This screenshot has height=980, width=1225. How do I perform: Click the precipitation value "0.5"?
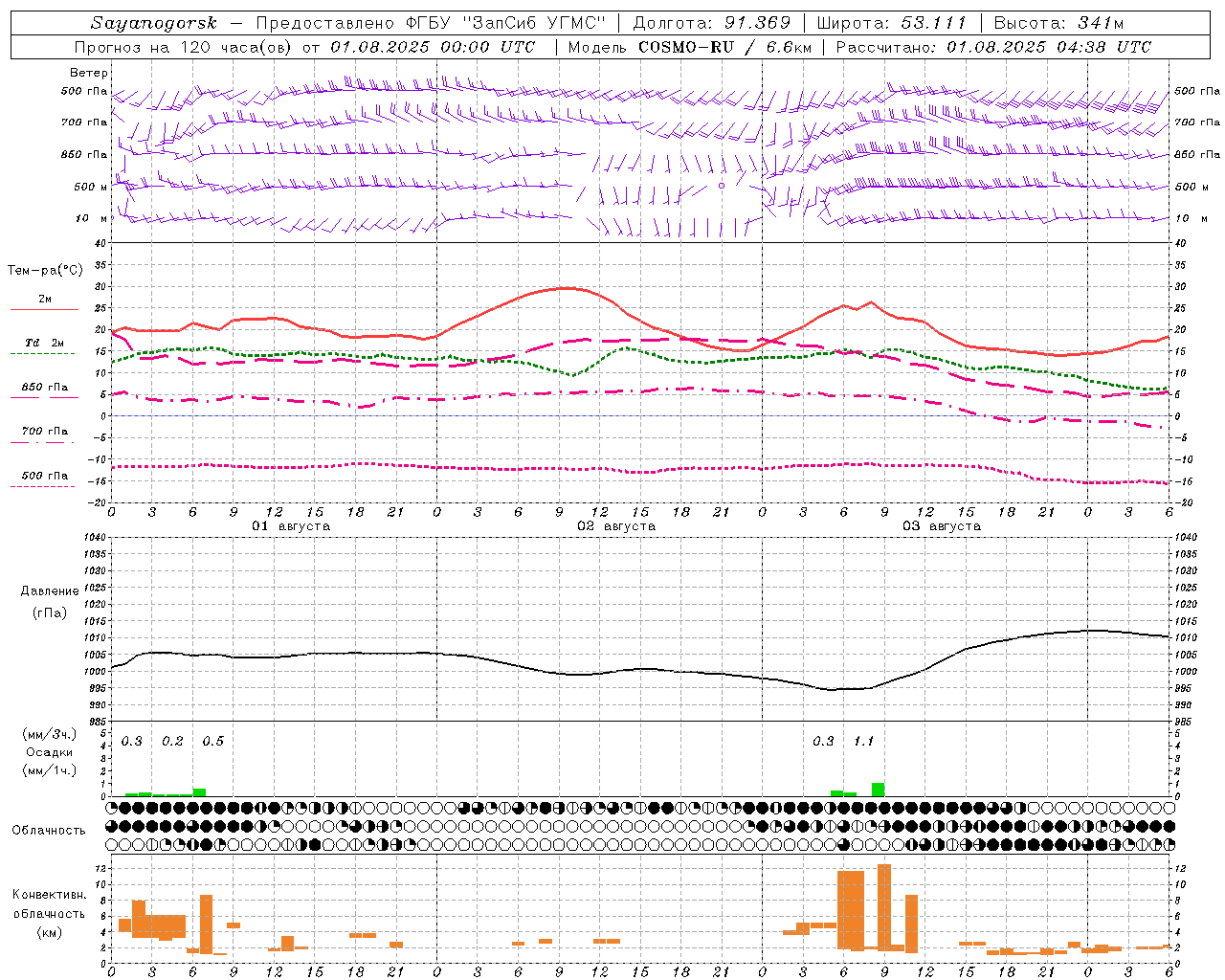(x=212, y=742)
